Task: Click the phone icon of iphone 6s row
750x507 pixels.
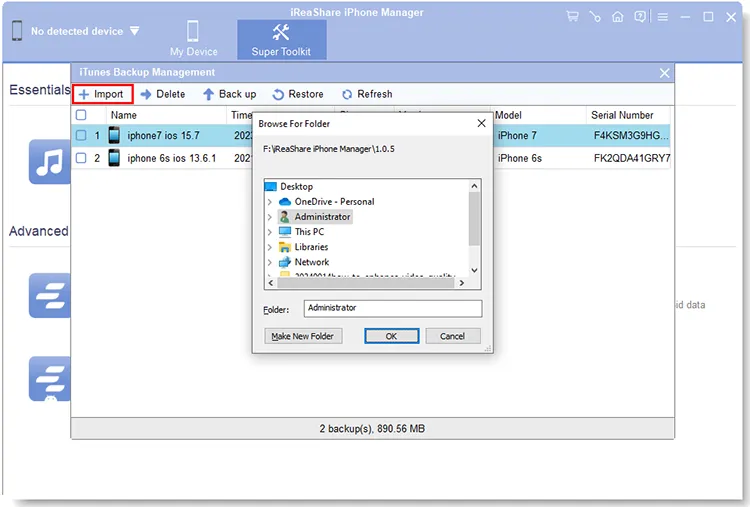Action: click(114, 158)
